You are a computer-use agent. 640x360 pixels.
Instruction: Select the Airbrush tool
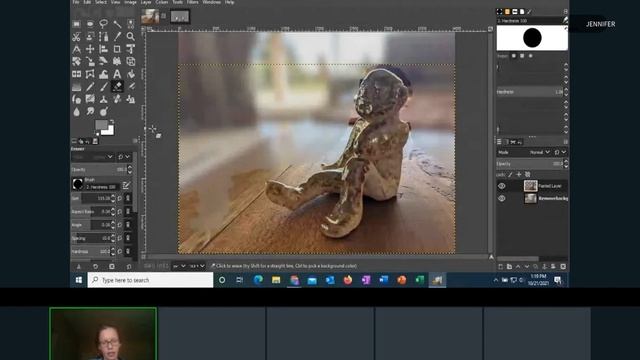point(131,87)
